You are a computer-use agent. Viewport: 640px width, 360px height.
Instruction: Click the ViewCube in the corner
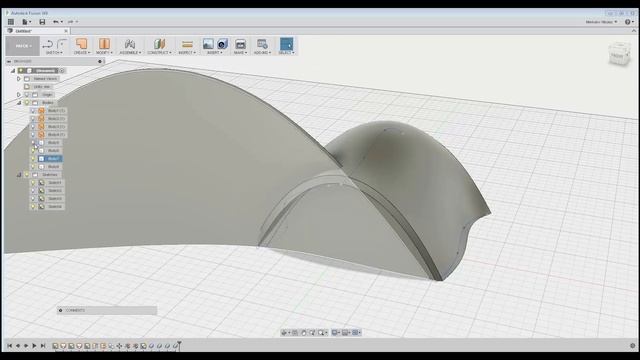click(619, 55)
